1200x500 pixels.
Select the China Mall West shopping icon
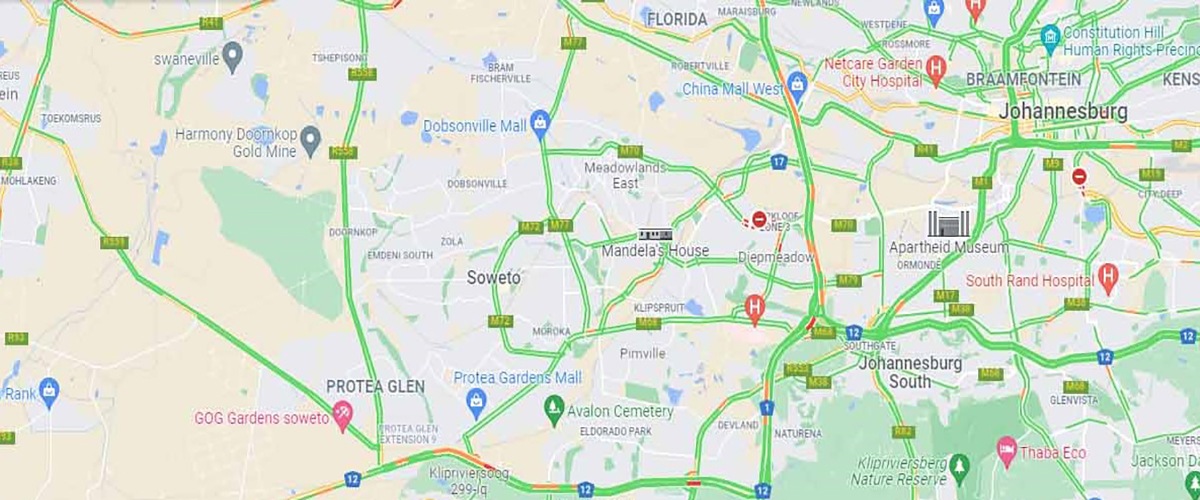(797, 85)
